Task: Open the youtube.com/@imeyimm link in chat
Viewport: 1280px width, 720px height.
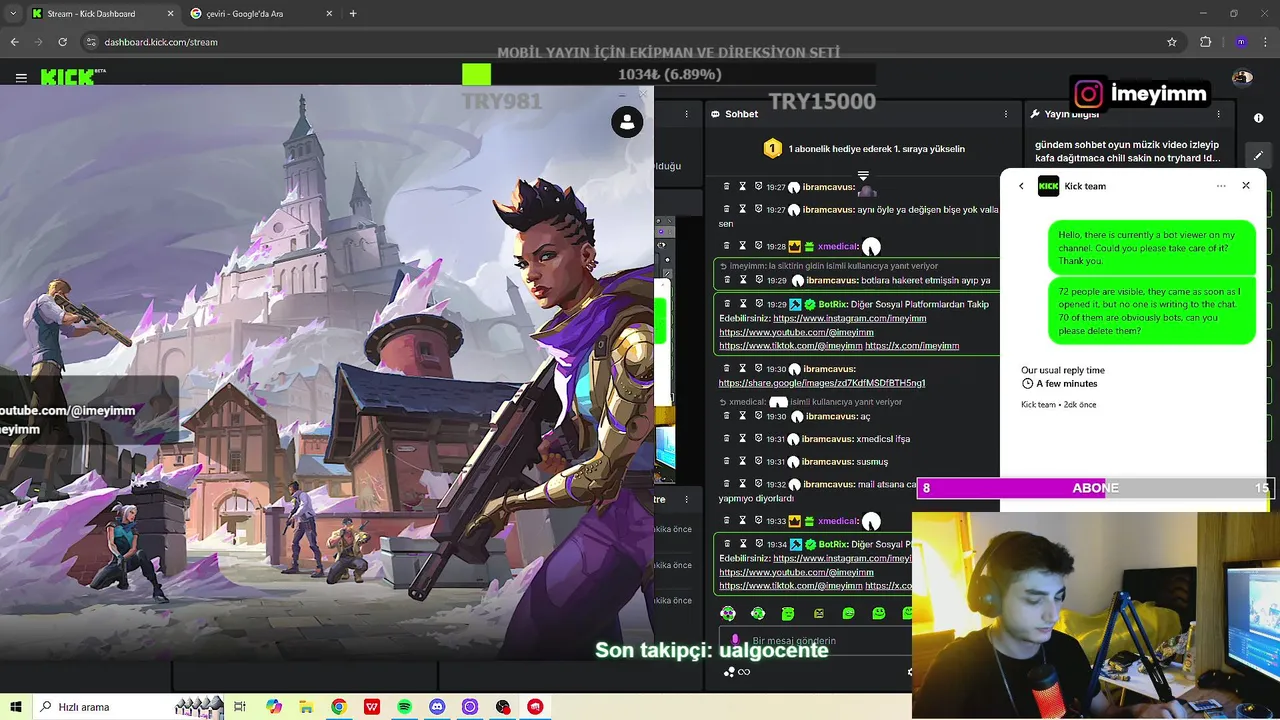Action: click(x=796, y=332)
